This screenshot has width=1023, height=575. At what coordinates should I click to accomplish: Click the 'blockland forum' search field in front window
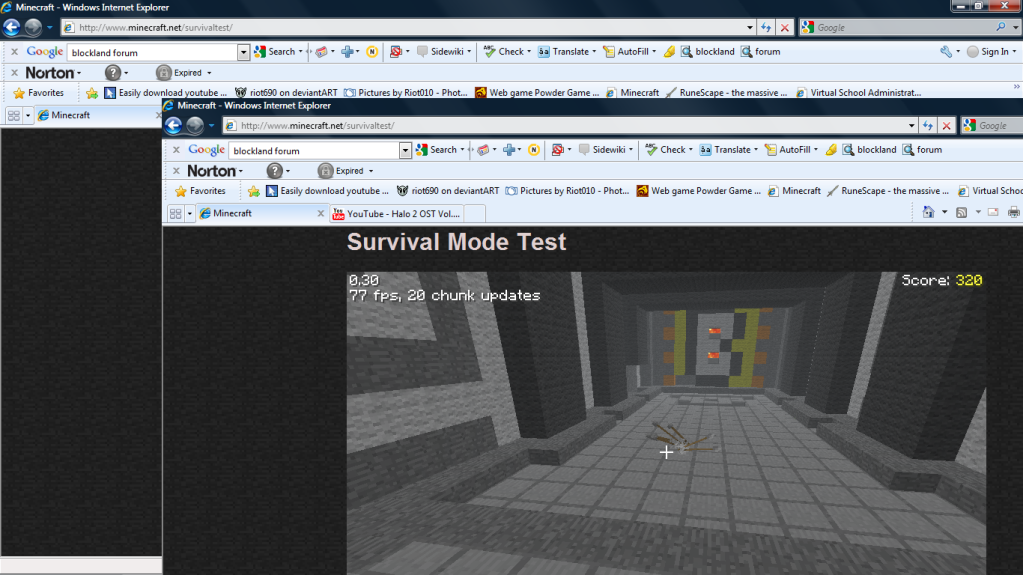point(313,150)
